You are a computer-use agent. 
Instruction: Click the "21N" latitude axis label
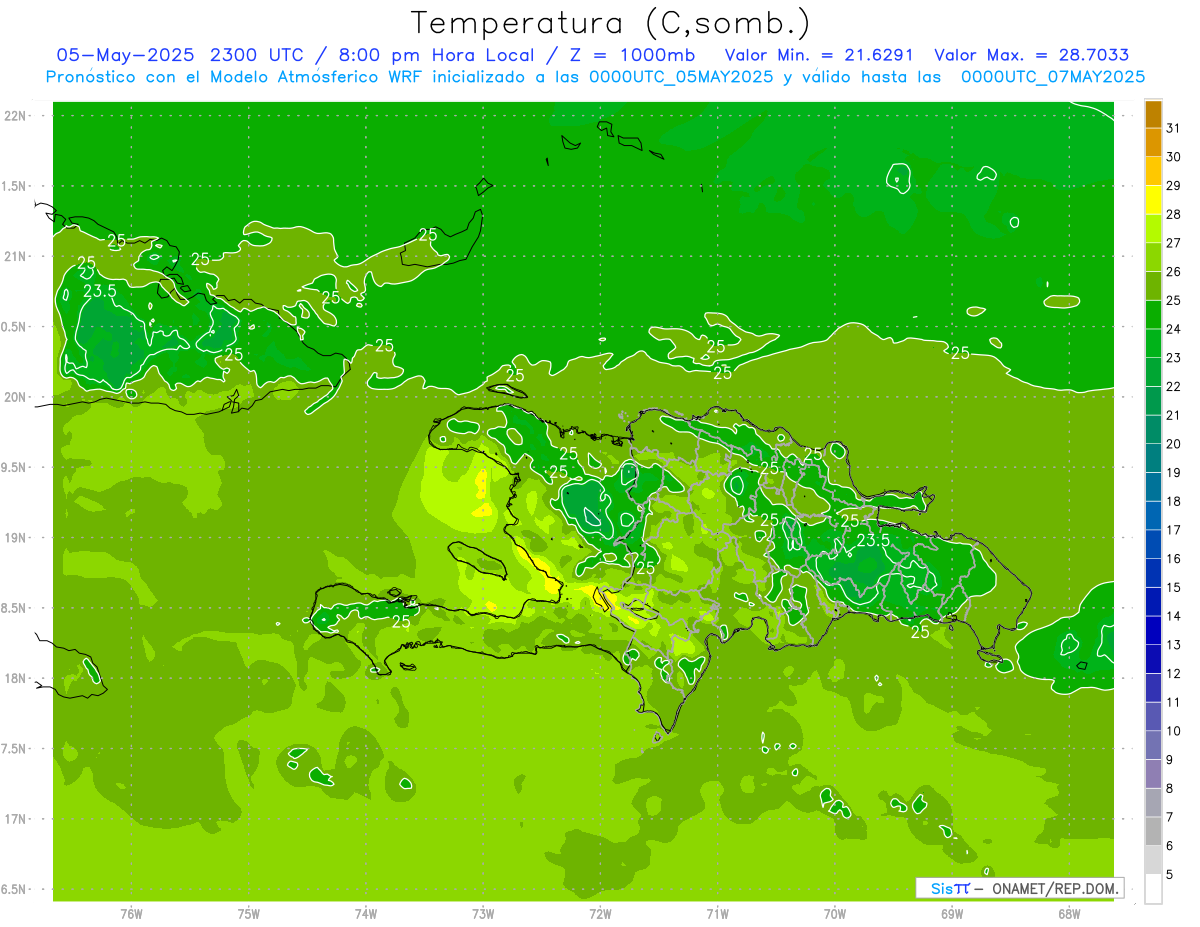pyautogui.click(x=16, y=257)
